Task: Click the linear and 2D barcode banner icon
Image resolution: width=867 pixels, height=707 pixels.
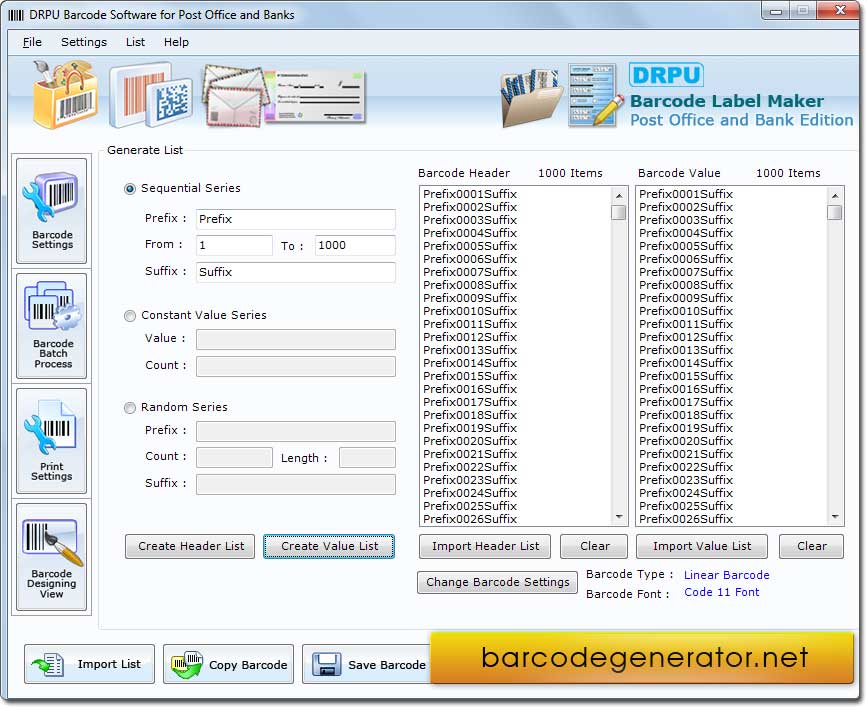Action: [x=150, y=95]
